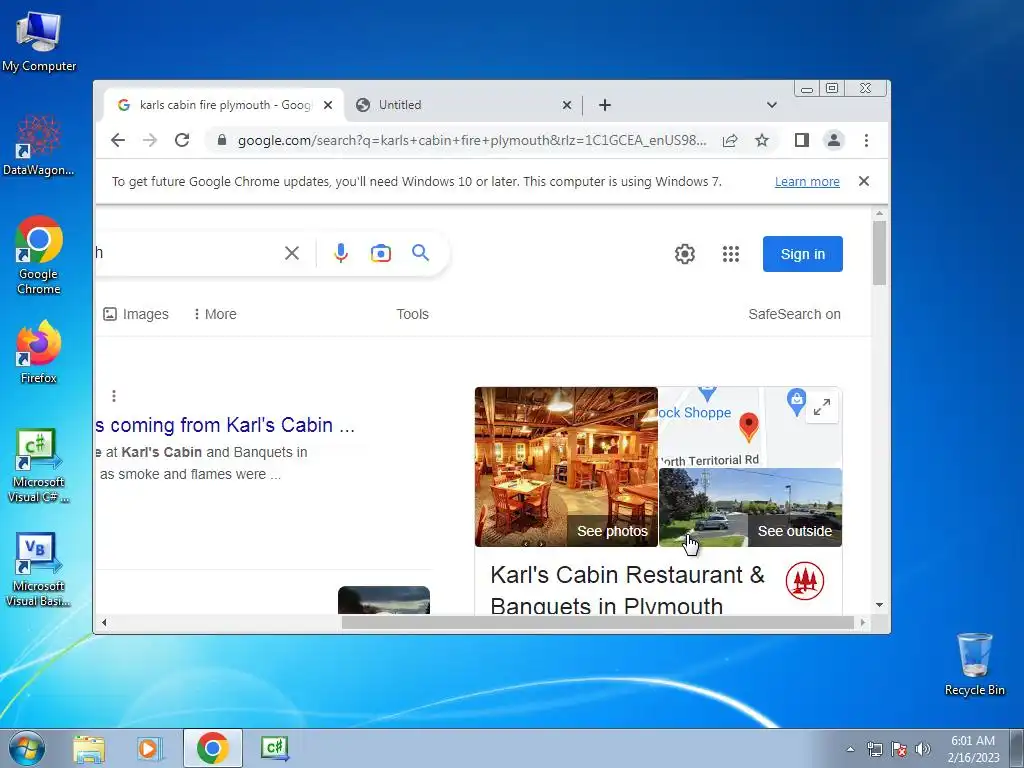The image size is (1024, 768).
Task: Click the Sign in button
Action: click(x=803, y=253)
